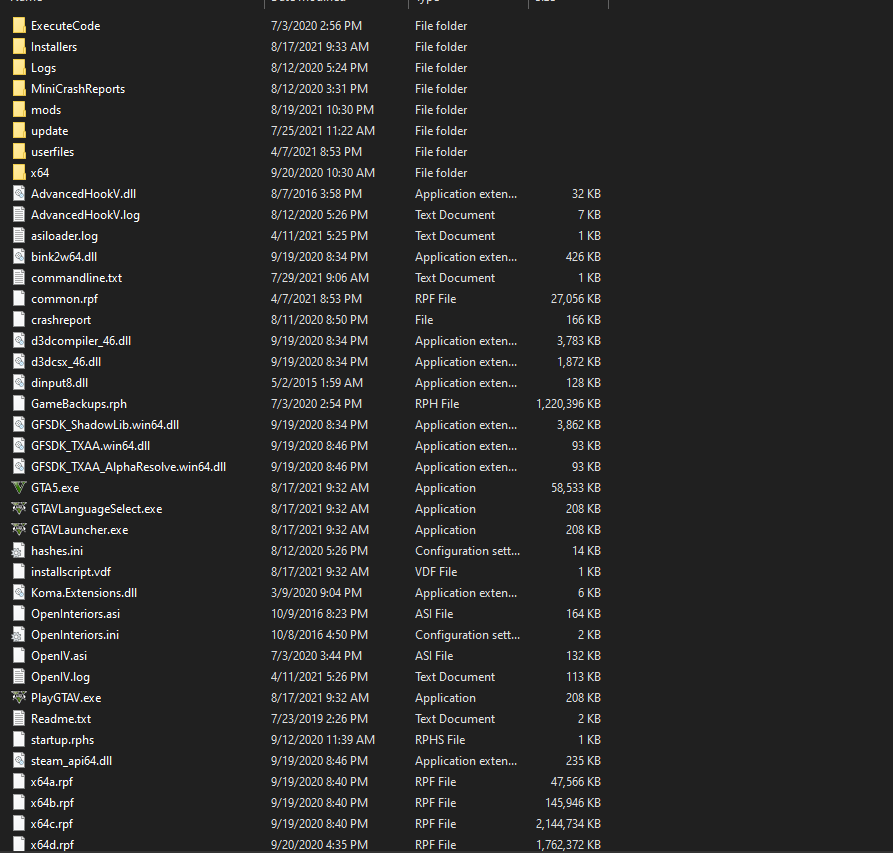This screenshot has height=853, width=893.
Task: Click the x64 folder icon
Action: 19,173
